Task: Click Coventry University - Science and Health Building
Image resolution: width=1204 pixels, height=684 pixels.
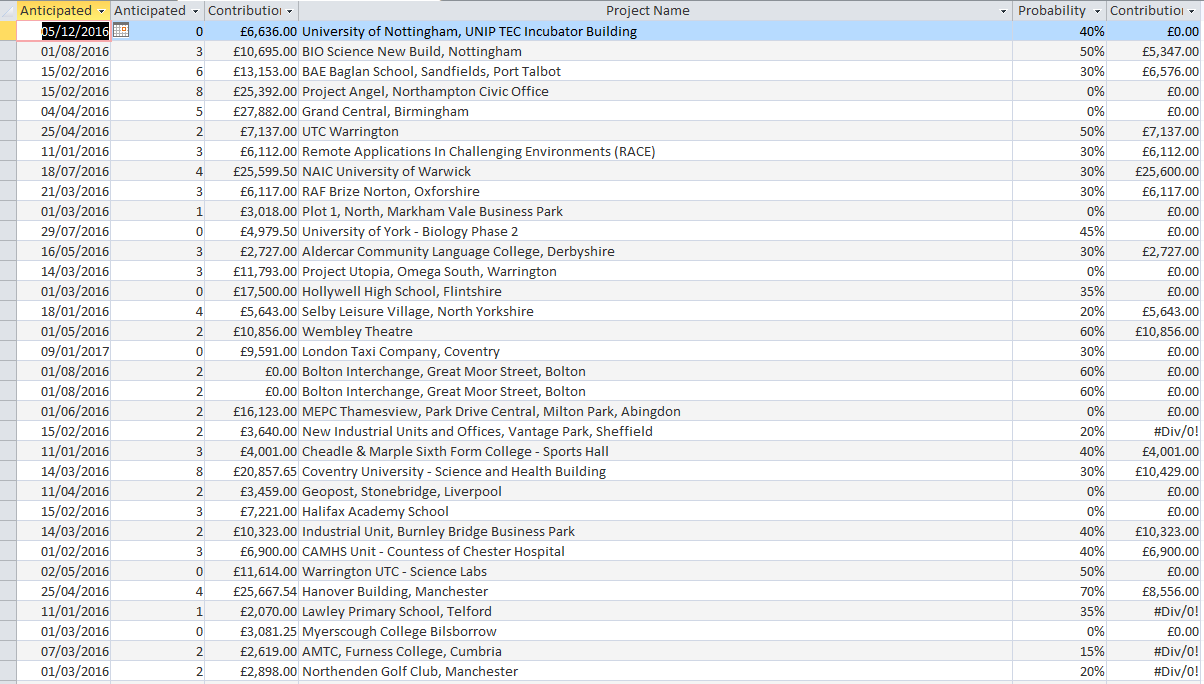Action: coord(454,471)
